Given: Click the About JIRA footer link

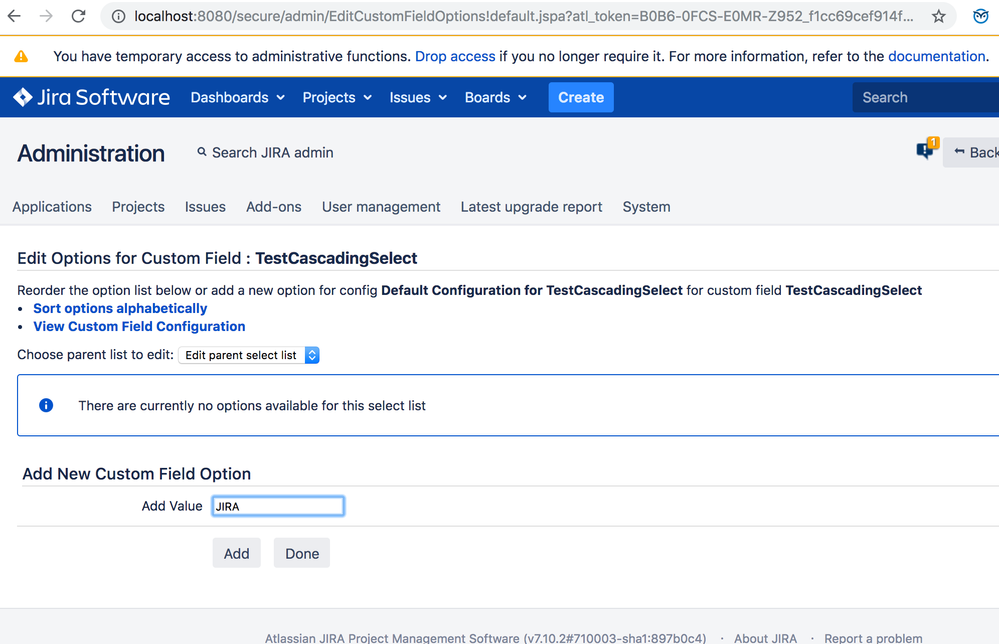Looking at the screenshot, I should (765, 638).
